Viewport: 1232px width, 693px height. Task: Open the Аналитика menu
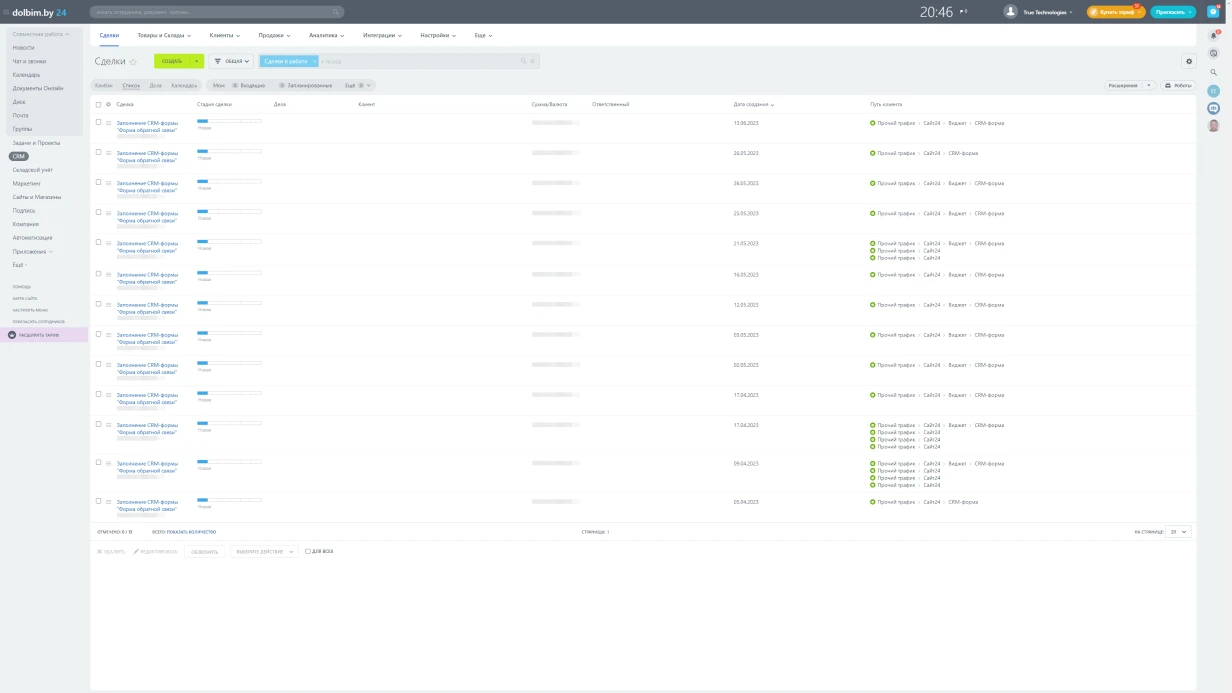(326, 35)
